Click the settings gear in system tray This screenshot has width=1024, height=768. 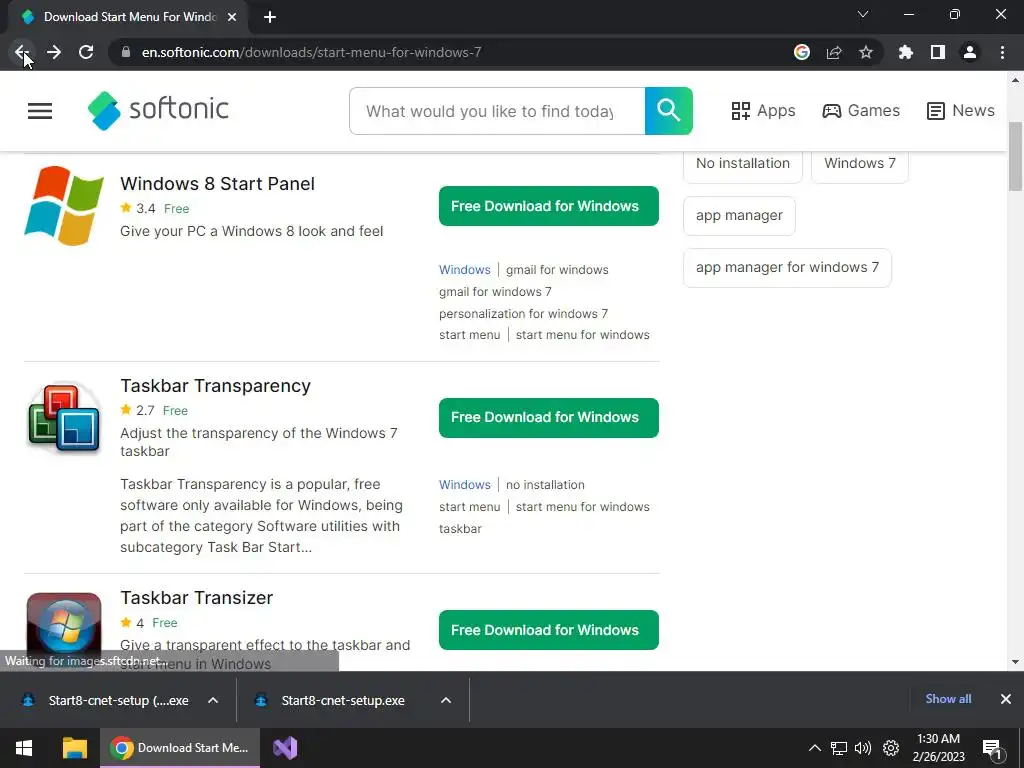click(891, 748)
